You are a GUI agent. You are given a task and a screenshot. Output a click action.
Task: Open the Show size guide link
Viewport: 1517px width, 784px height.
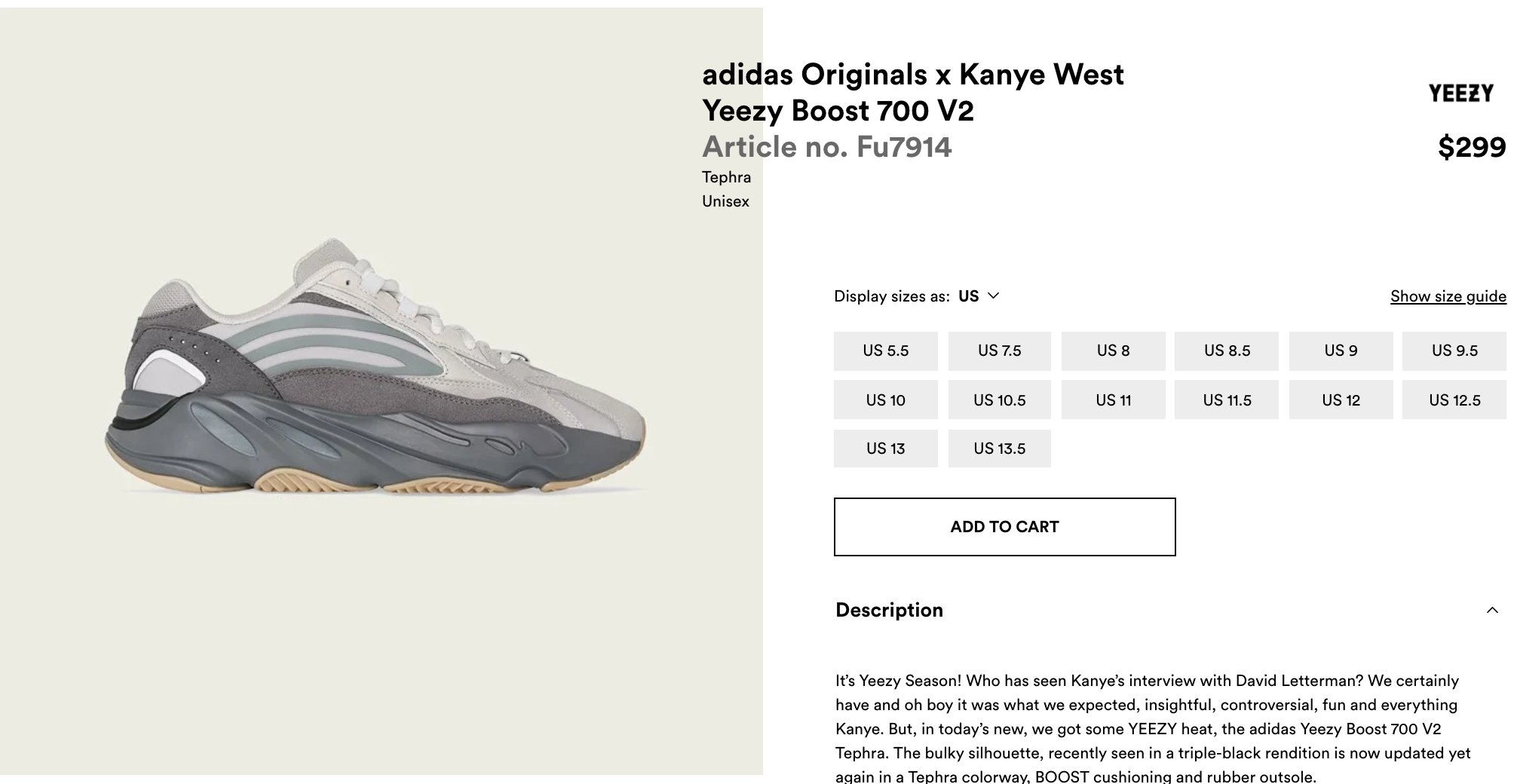(x=1448, y=296)
